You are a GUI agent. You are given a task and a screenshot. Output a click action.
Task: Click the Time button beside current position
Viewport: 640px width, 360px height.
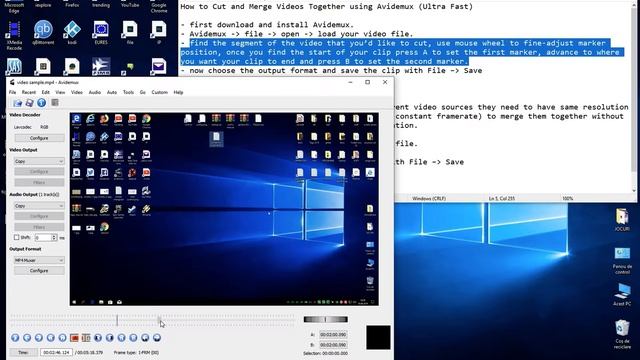pos(23,352)
